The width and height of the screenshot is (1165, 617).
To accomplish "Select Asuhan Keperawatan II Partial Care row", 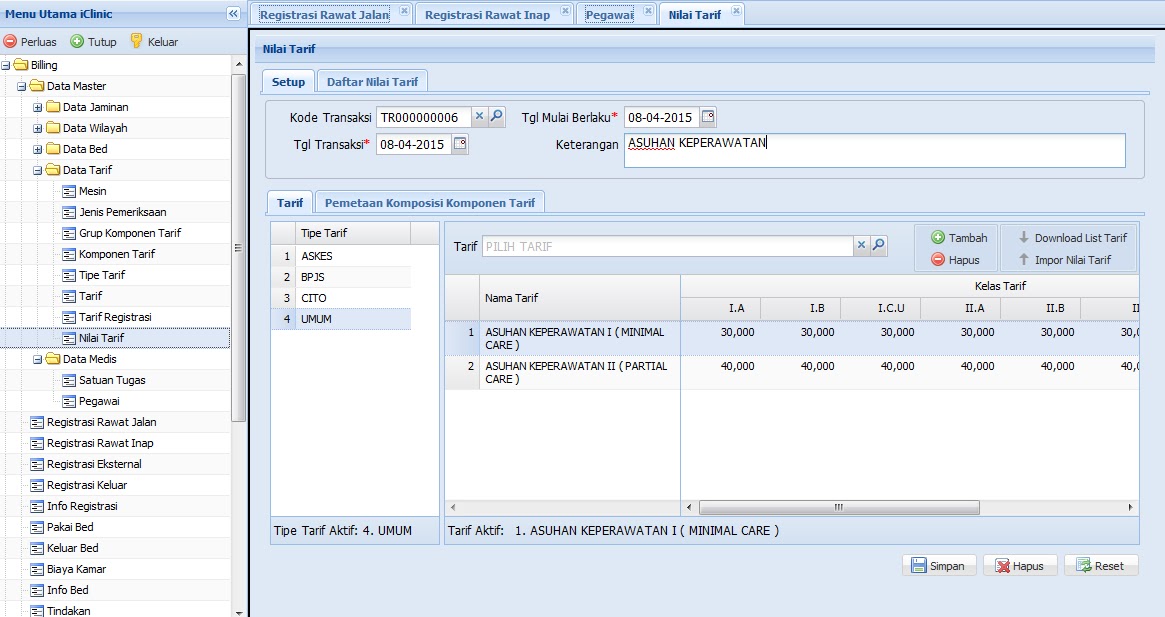I will 792,372.
